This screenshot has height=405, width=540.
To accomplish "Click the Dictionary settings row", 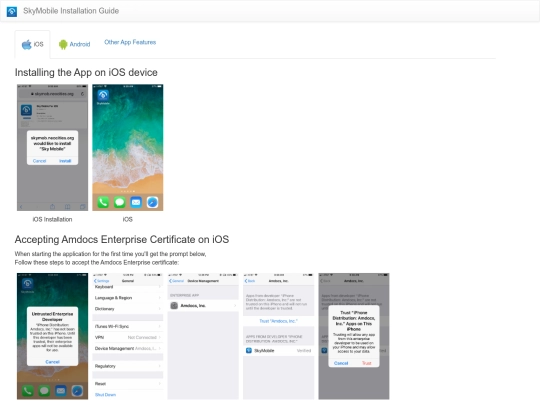I will pyautogui.click(x=128, y=309).
